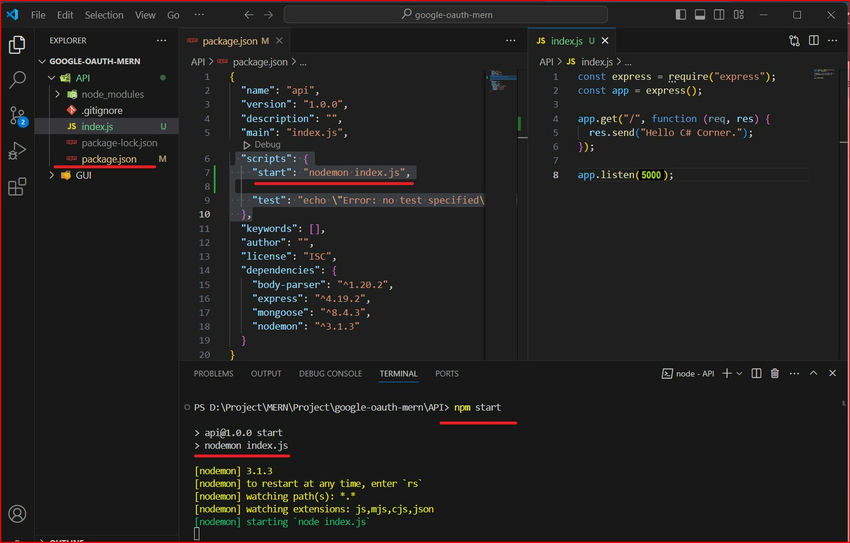Switch to the TERMINAL panel tab
Viewport: 850px width, 543px height.
(398, 373)
